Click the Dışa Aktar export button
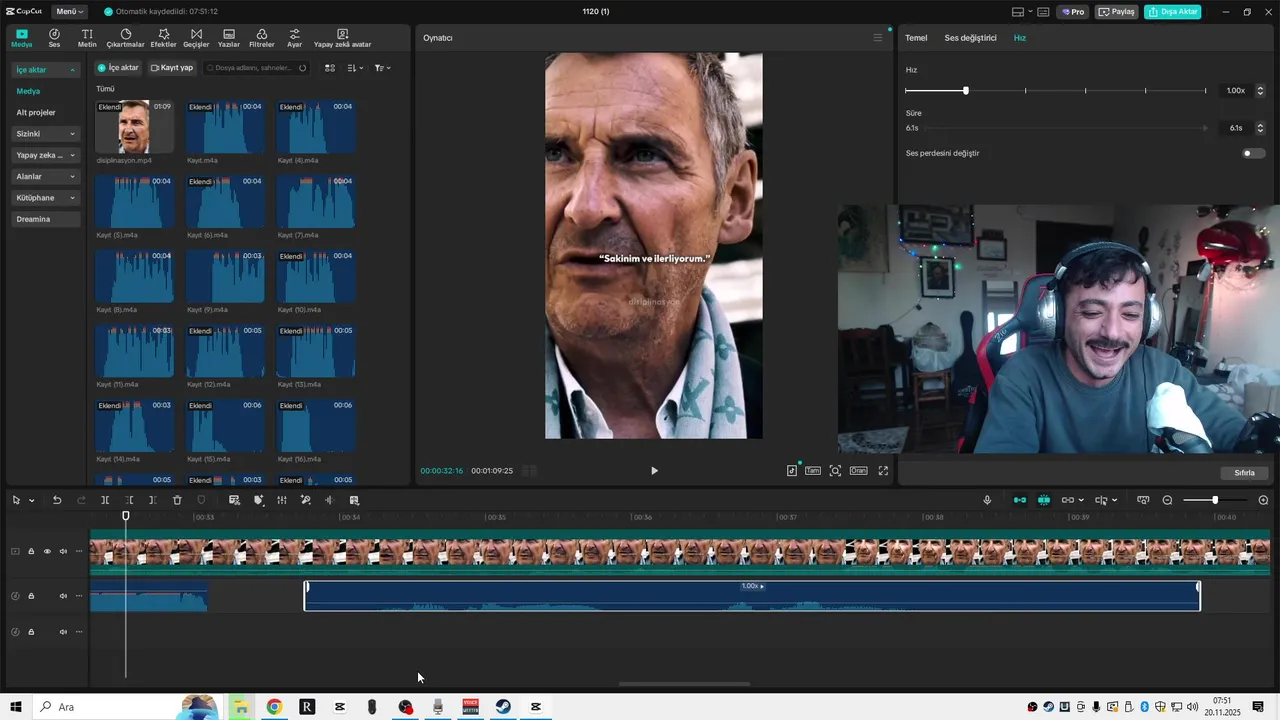 click(x=1173, y=12)
